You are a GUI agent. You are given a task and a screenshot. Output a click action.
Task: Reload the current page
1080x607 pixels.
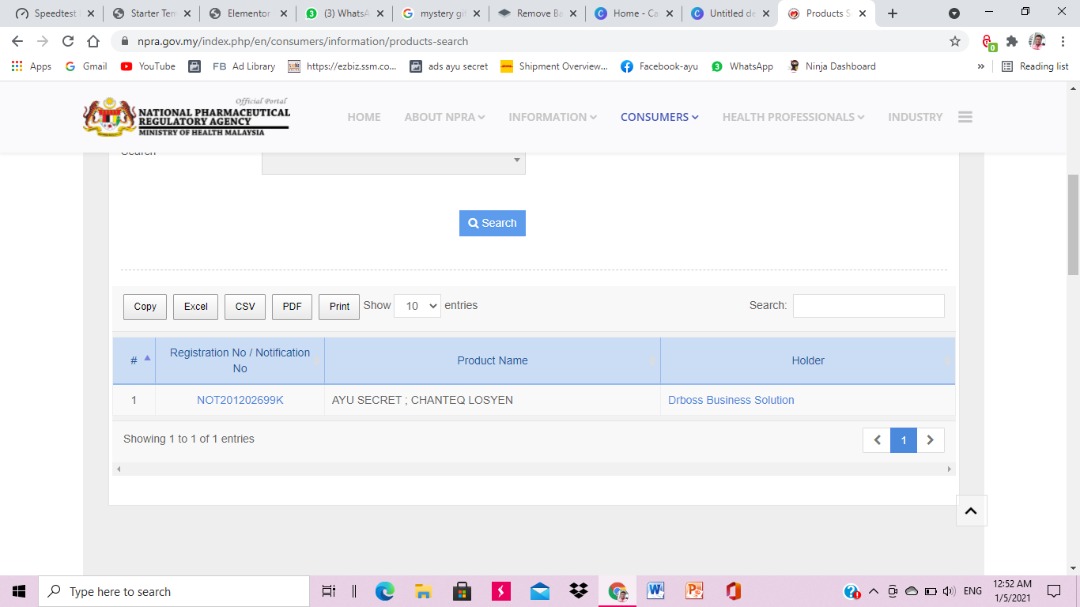(x=68, y=41)
